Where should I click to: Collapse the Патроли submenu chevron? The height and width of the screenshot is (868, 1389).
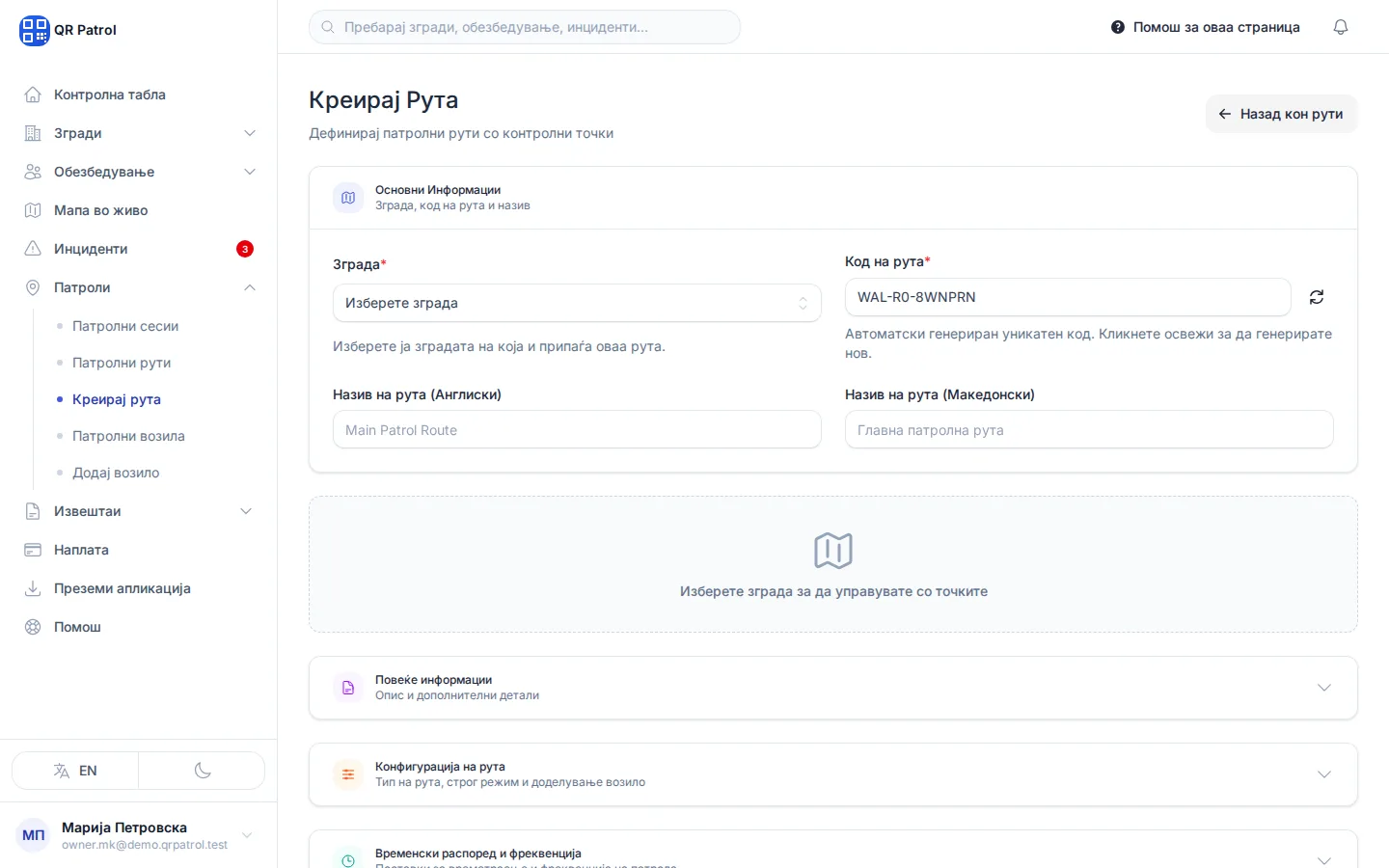click(250, 287)
